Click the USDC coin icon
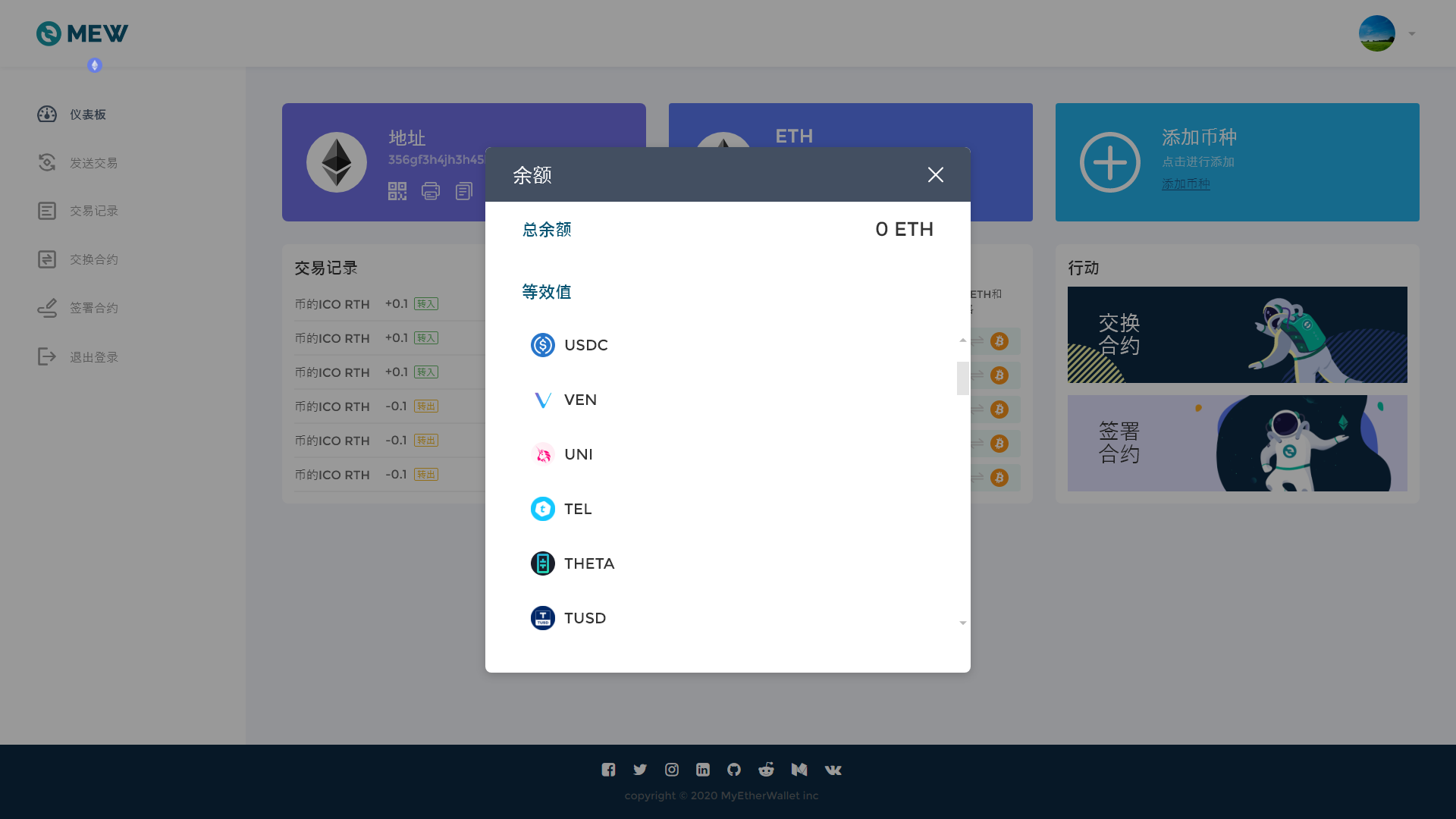The image size is (1456, 819). pos(542,345)
